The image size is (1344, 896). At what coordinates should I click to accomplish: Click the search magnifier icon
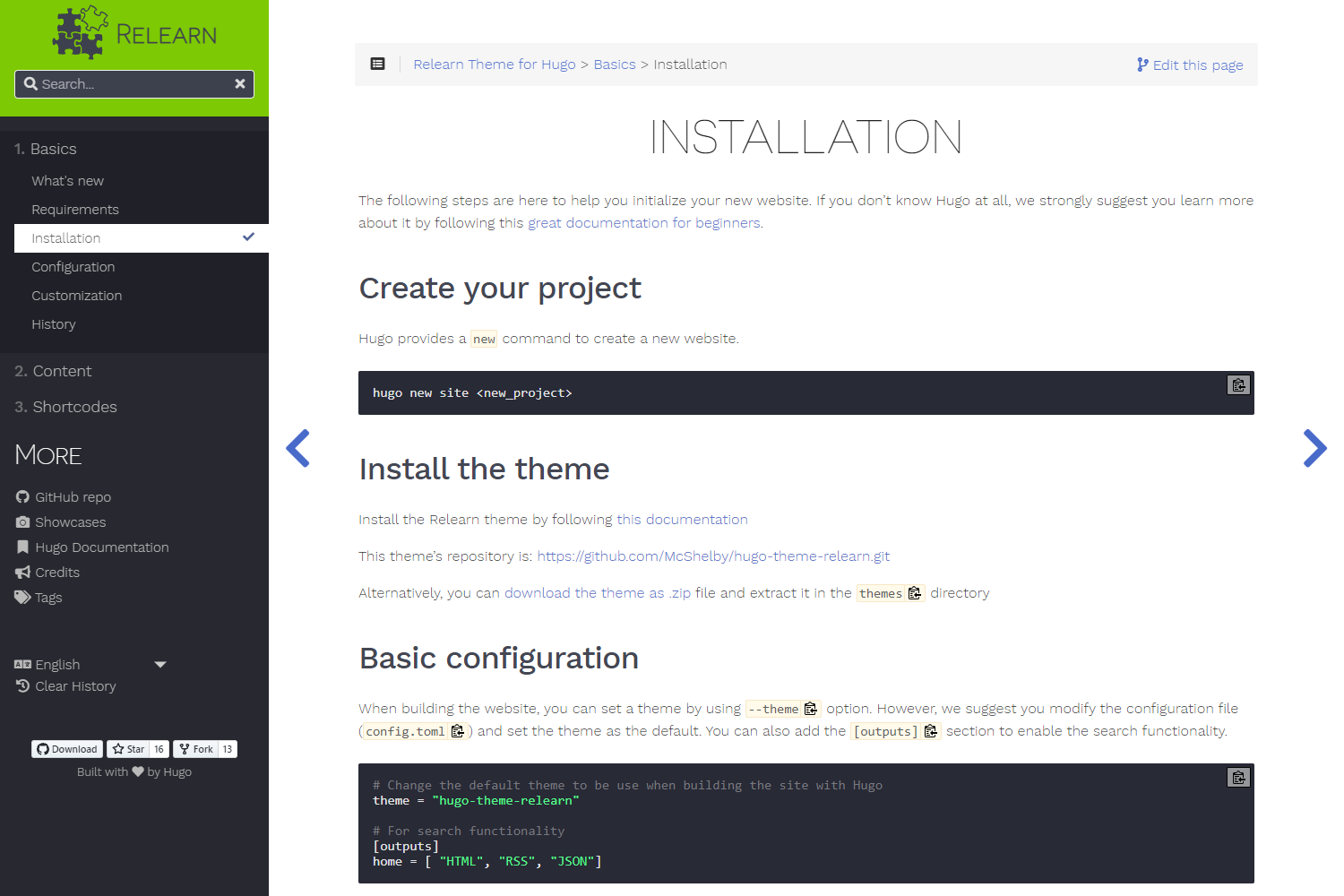[x=30, y=83]
